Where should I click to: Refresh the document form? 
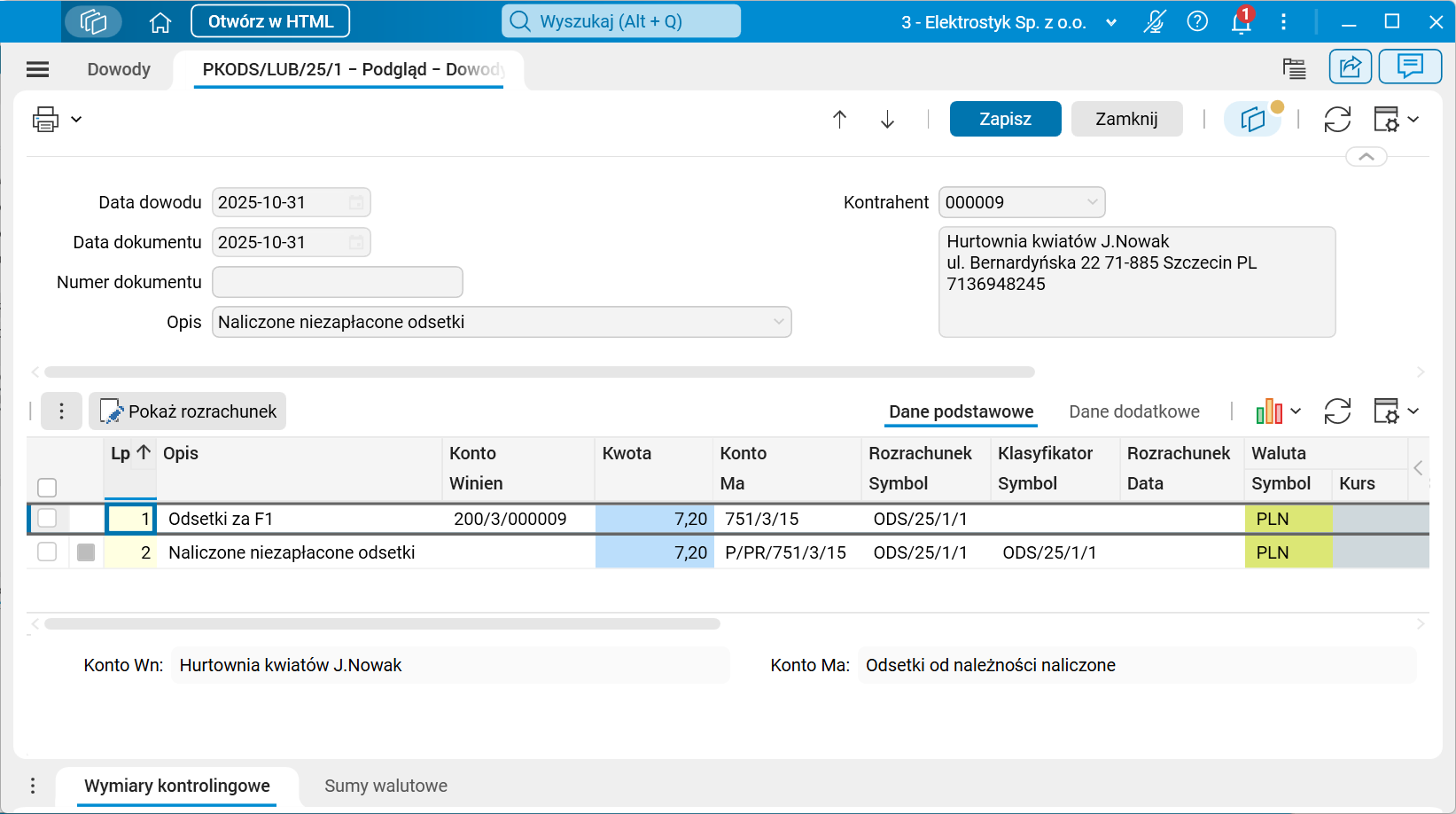point(1337,119)
